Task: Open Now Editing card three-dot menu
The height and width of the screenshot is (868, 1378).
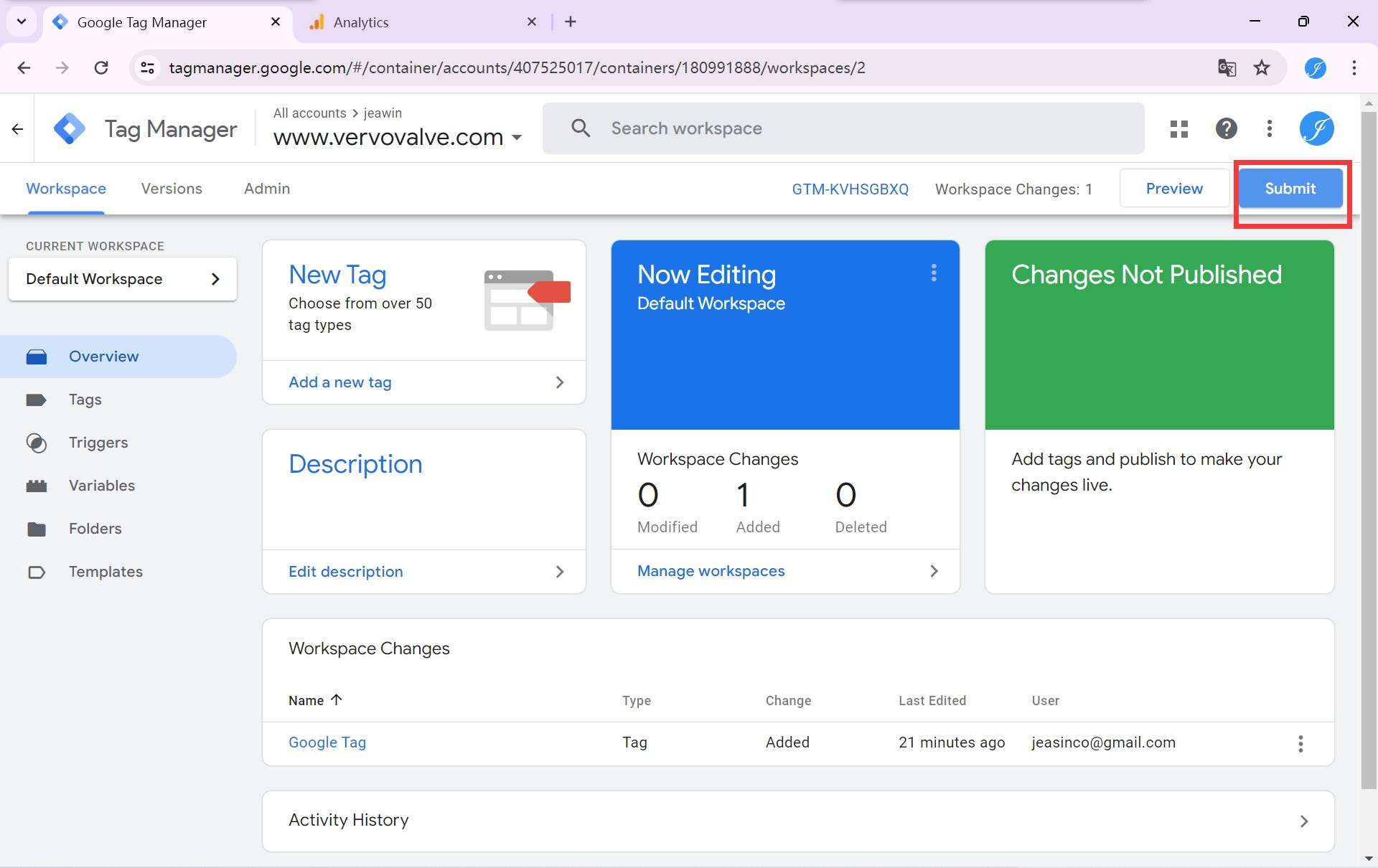Action: (933, 273)
